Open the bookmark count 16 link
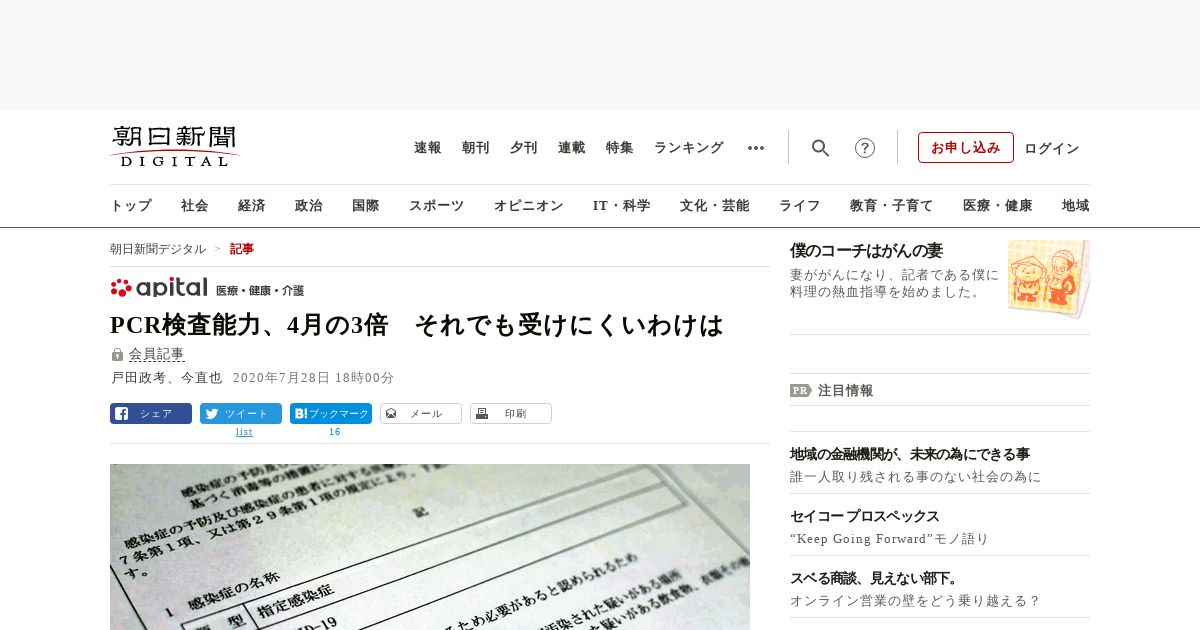The height and width of the screenshot is (630, 1200). (x=335, y=432)
